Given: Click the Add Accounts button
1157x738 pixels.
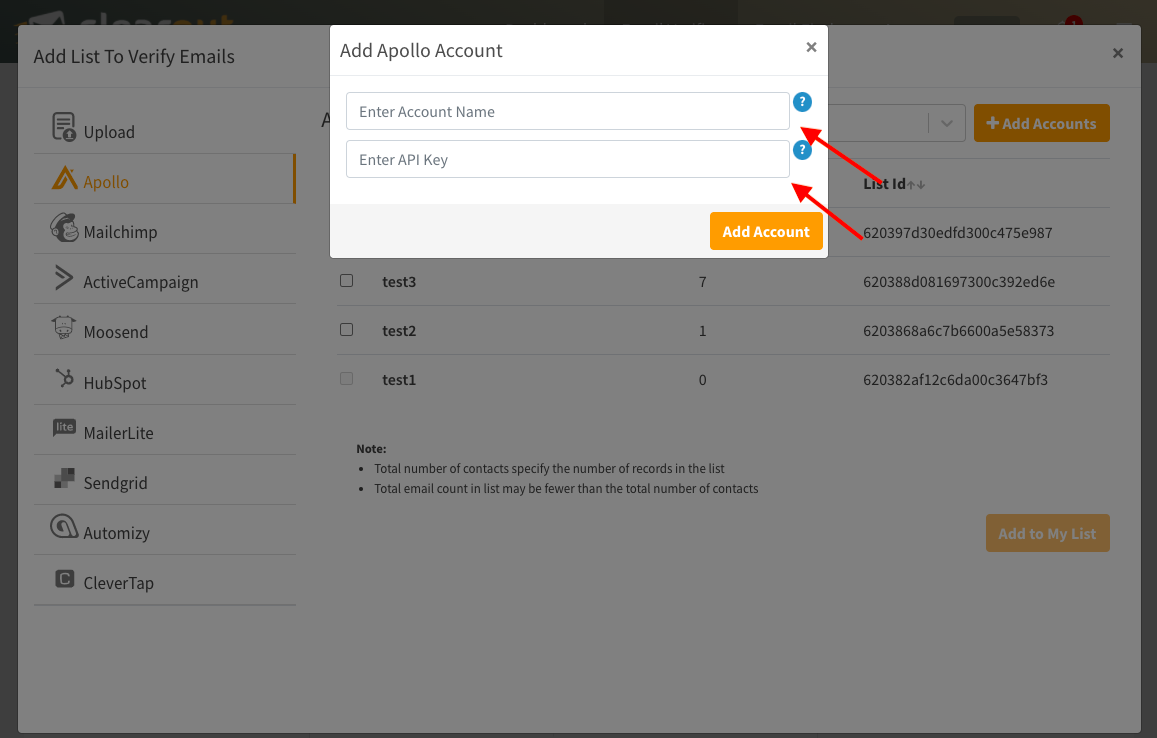Looking at the screenshot, I should coord(1041,123).
